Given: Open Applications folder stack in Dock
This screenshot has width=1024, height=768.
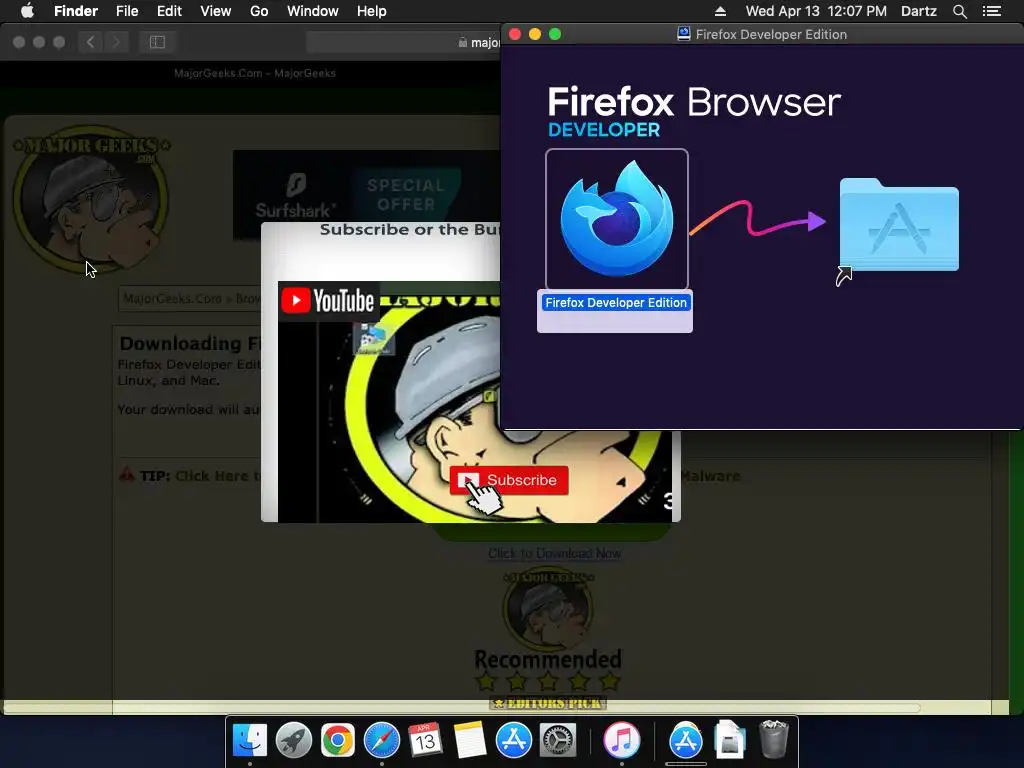Looking at the screenshot, I should click(x=686, y=740).
